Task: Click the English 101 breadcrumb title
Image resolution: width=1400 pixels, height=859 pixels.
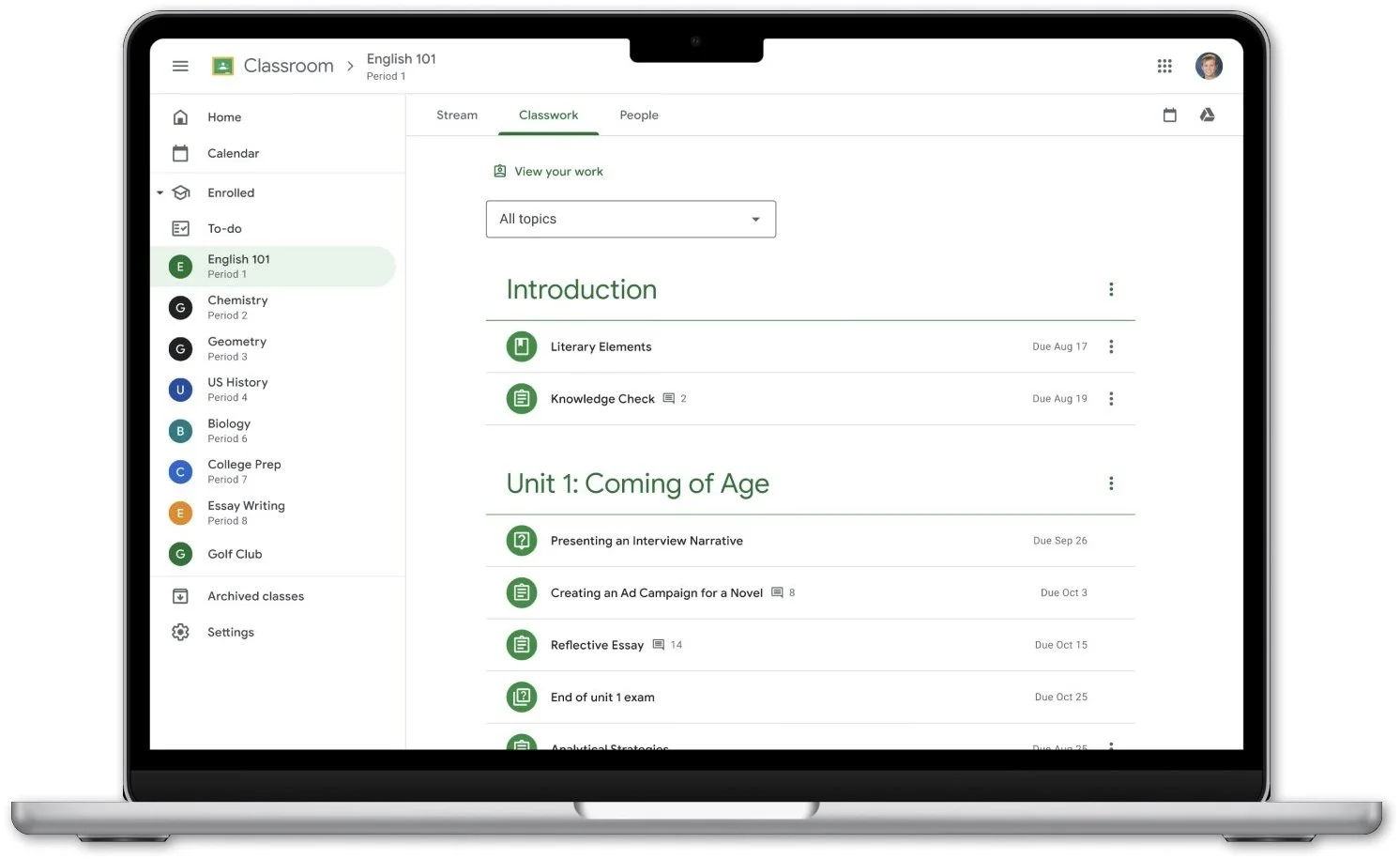Action: (402, 59)
